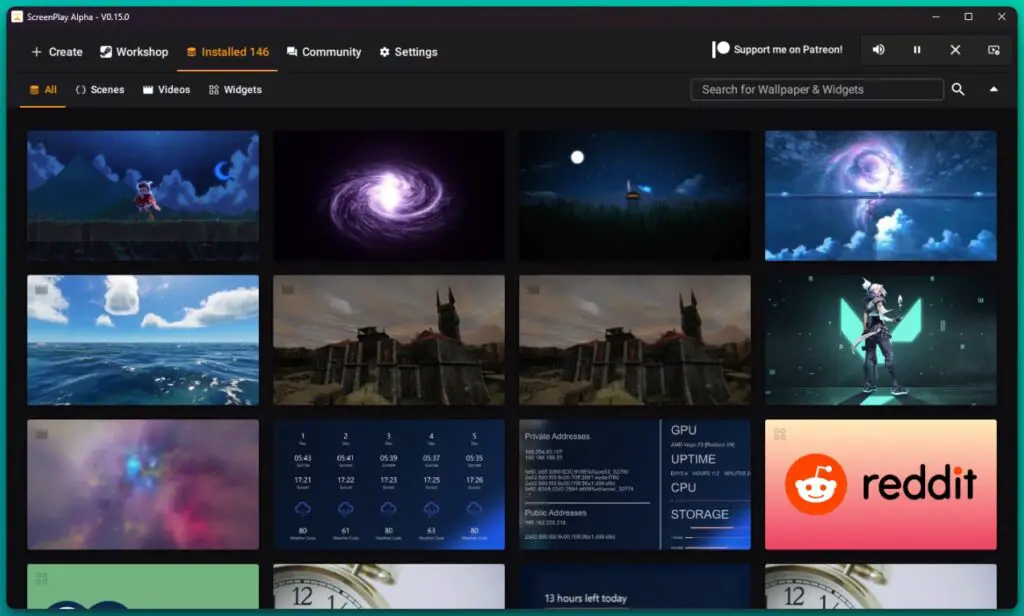Click the Patreon logo icon
Viewport: 1024px width, 616px height.
point(720,49)
